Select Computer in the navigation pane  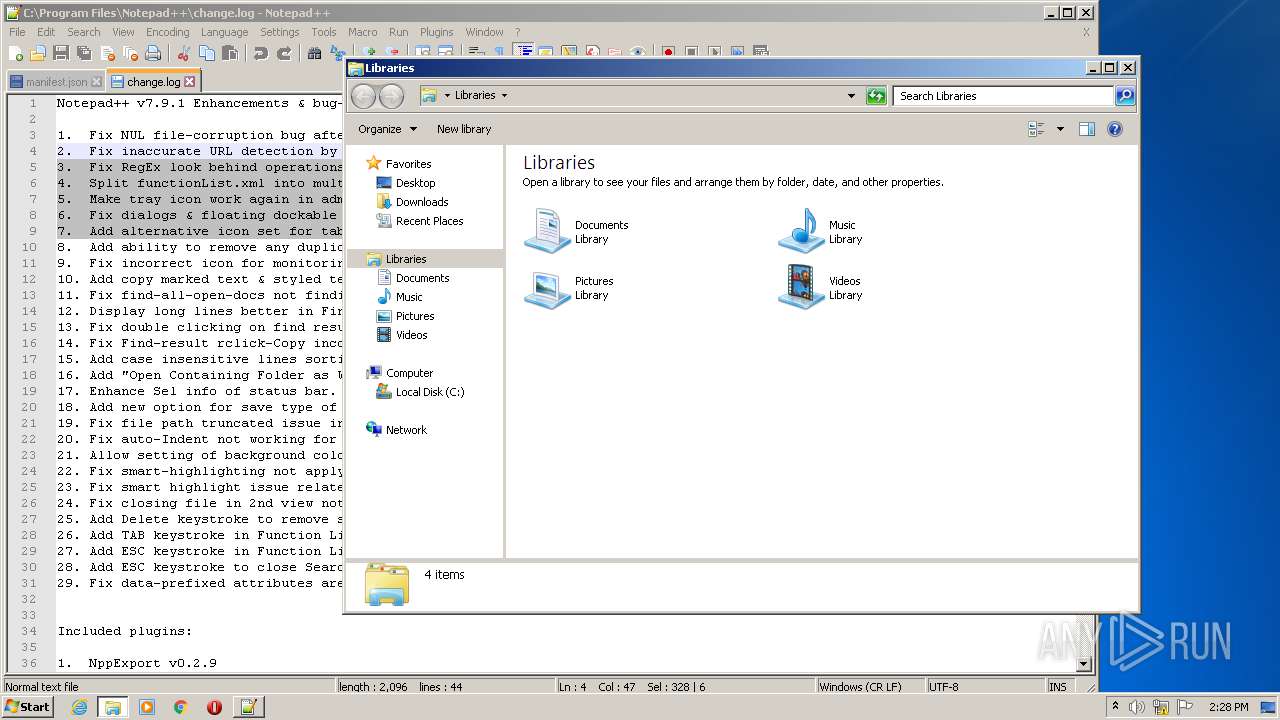(409, 373)
